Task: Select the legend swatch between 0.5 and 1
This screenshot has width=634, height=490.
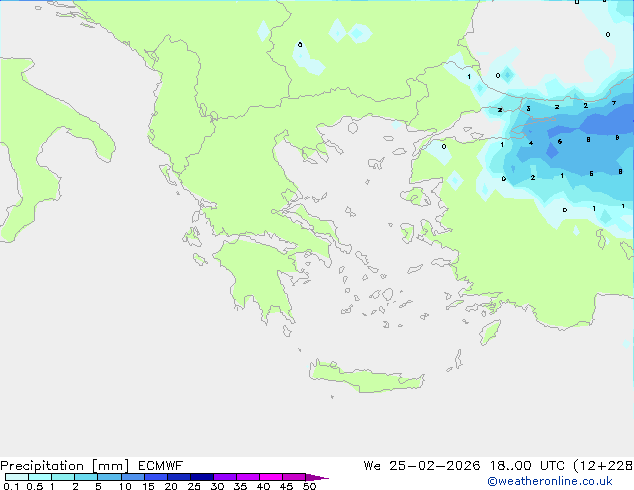Action: point(40,477)
